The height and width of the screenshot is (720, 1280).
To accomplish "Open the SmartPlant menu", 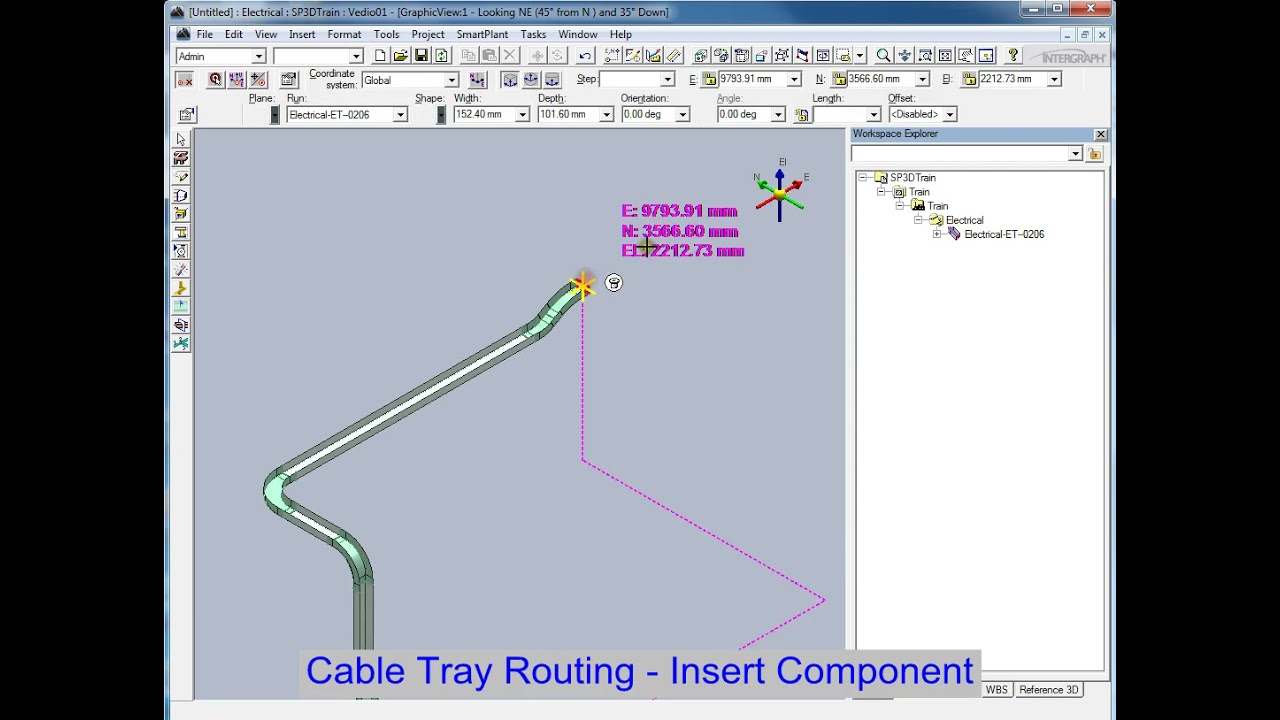I will coord(482,34).
